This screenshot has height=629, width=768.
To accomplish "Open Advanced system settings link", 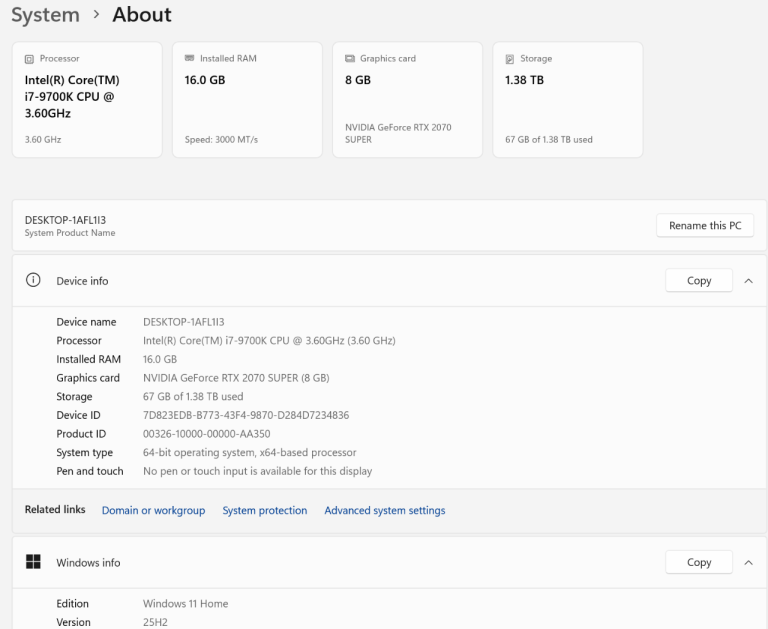I will click(x=385, y=510).
